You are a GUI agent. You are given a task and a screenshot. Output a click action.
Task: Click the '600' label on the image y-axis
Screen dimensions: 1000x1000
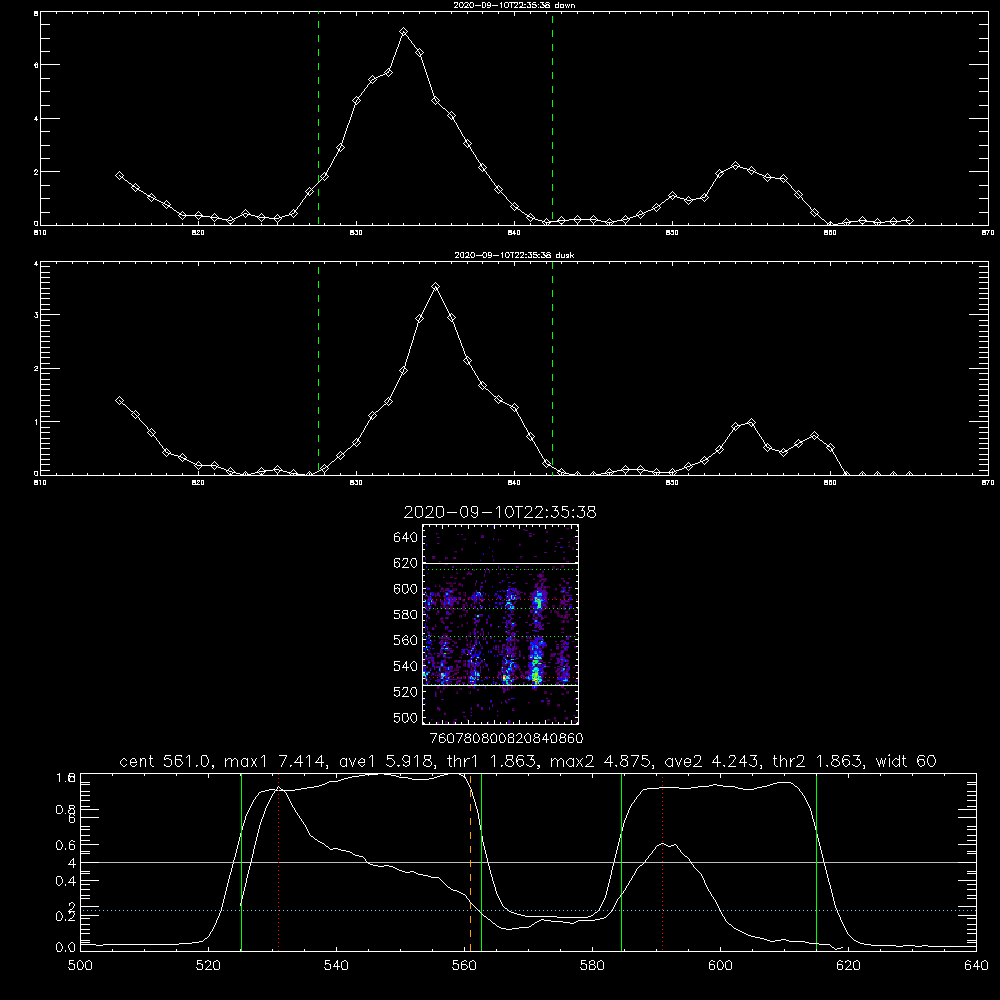[x=406, y=589]
